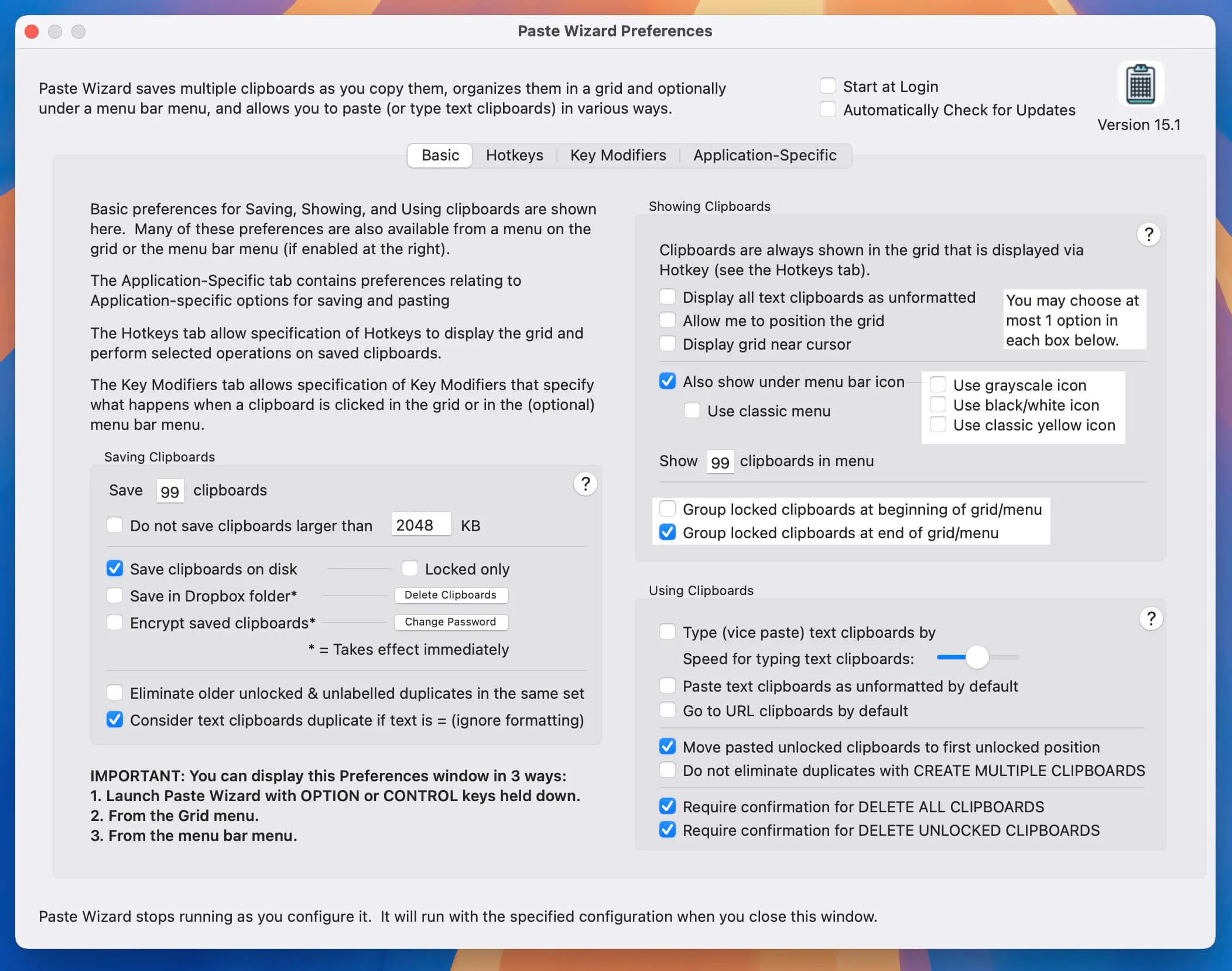Enable Display grid near cursor
Viewport: 1232px width, 971px height.
[x=667, y=344]
